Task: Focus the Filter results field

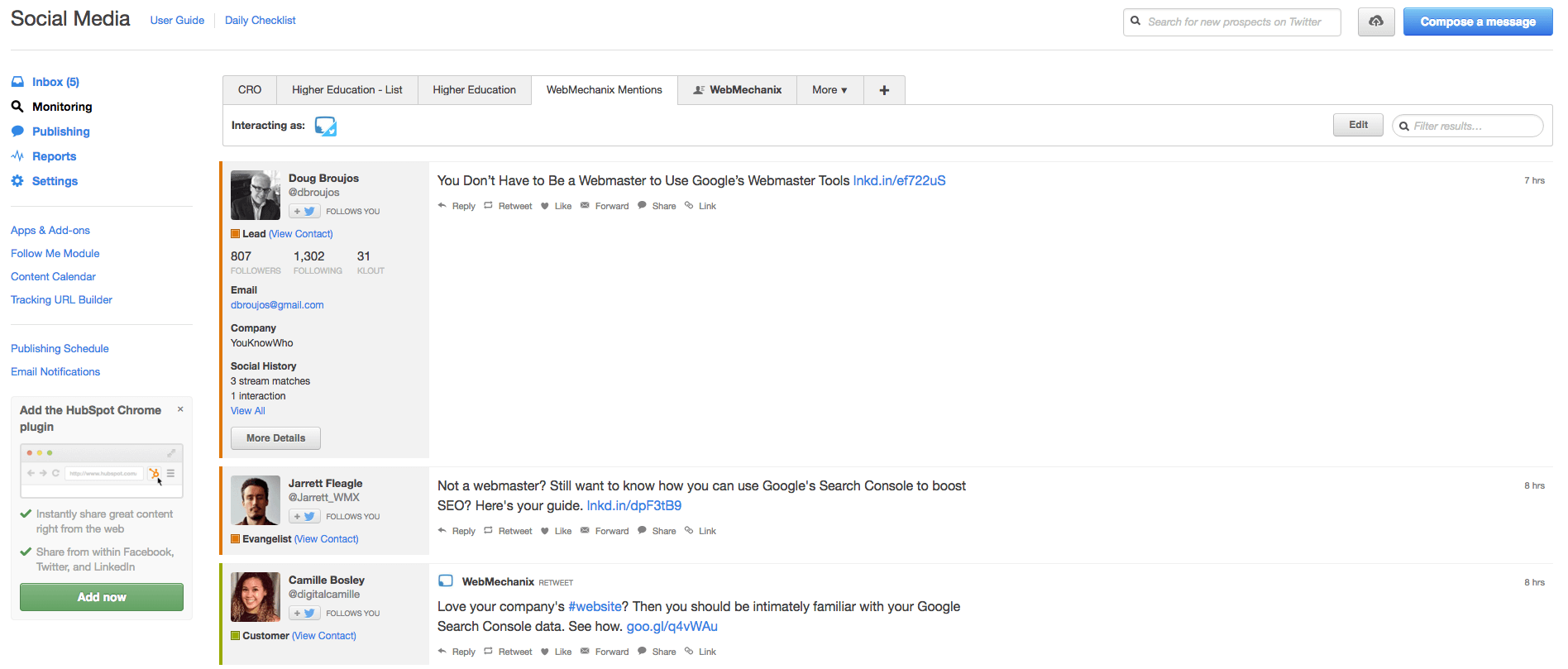Action: [x=1468, y=126]
